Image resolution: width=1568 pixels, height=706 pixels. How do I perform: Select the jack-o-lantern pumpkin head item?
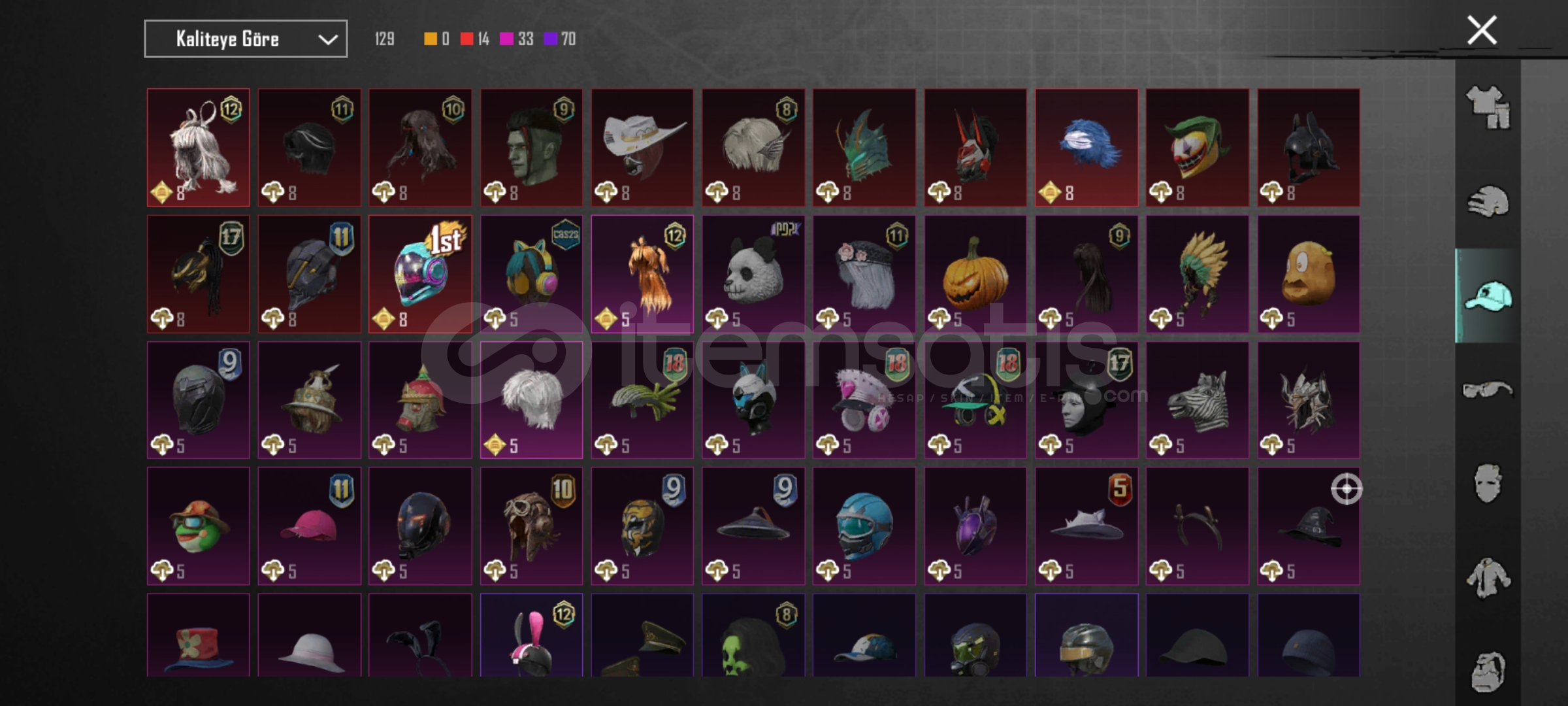point(975,275)
